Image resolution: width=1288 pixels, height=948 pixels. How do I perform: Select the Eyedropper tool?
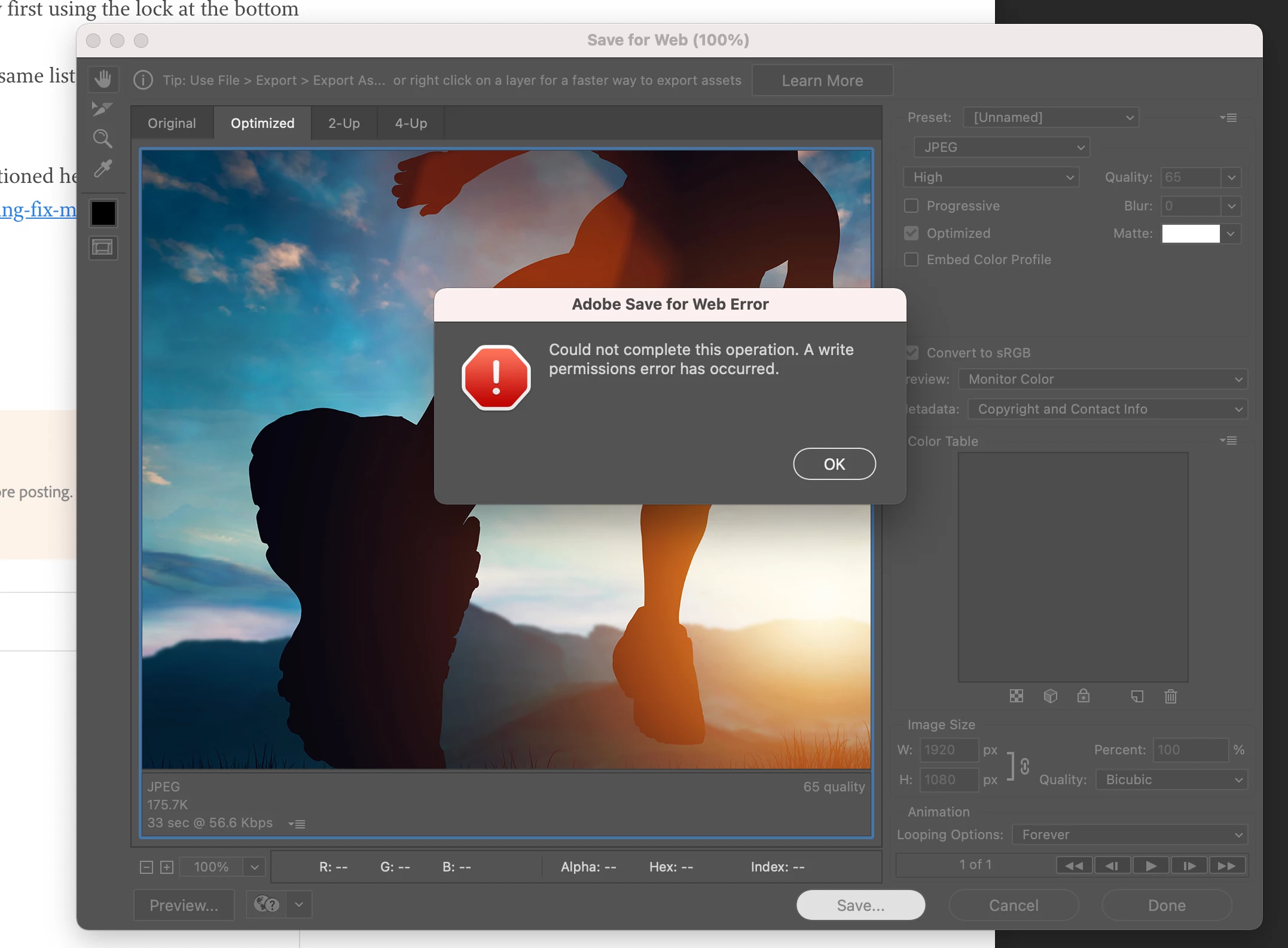tap(103, 169)
